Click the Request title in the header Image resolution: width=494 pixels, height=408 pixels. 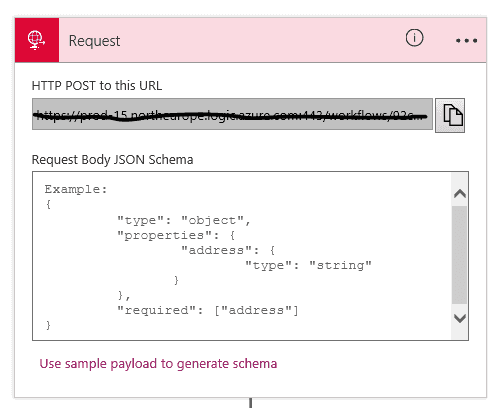tap(94, 41)
